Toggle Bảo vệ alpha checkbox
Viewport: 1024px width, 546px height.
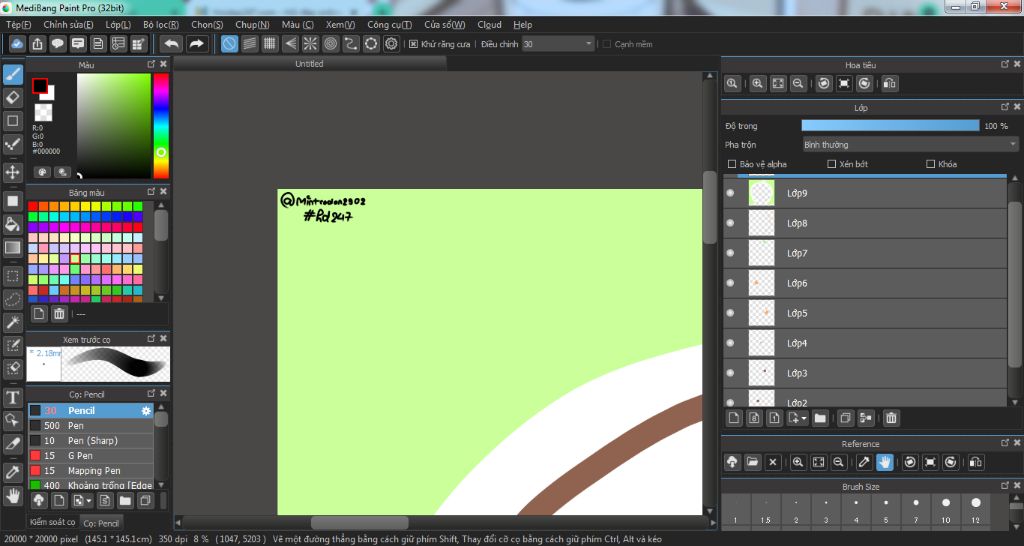(731, 164)
